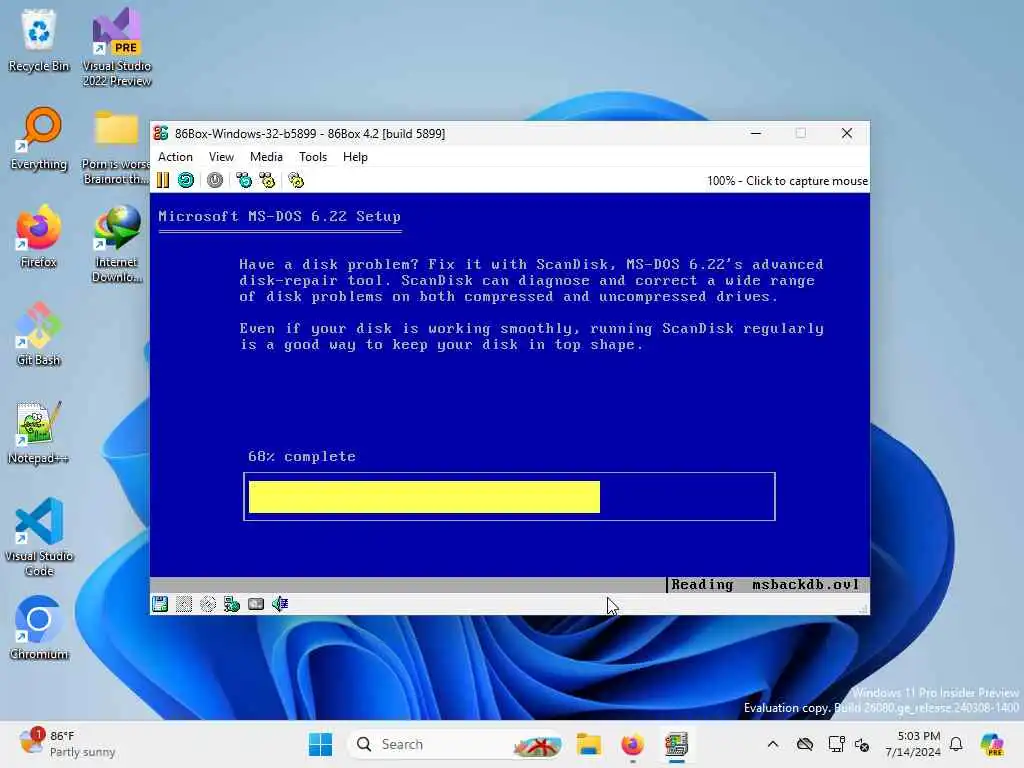This screenshot has height=768, width=1024.
Task: Show hidden system tray icons chevron
Action: point(773,744)
